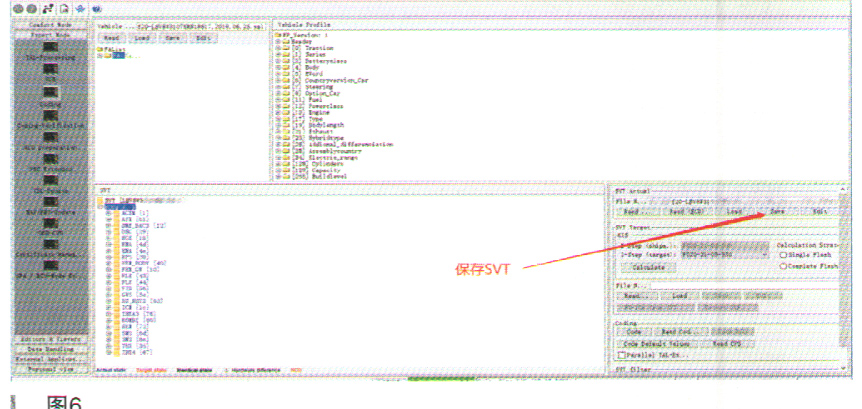862x409 pixels.
Task: Click Save in the SVT Actual section
Action: (777, 211)
